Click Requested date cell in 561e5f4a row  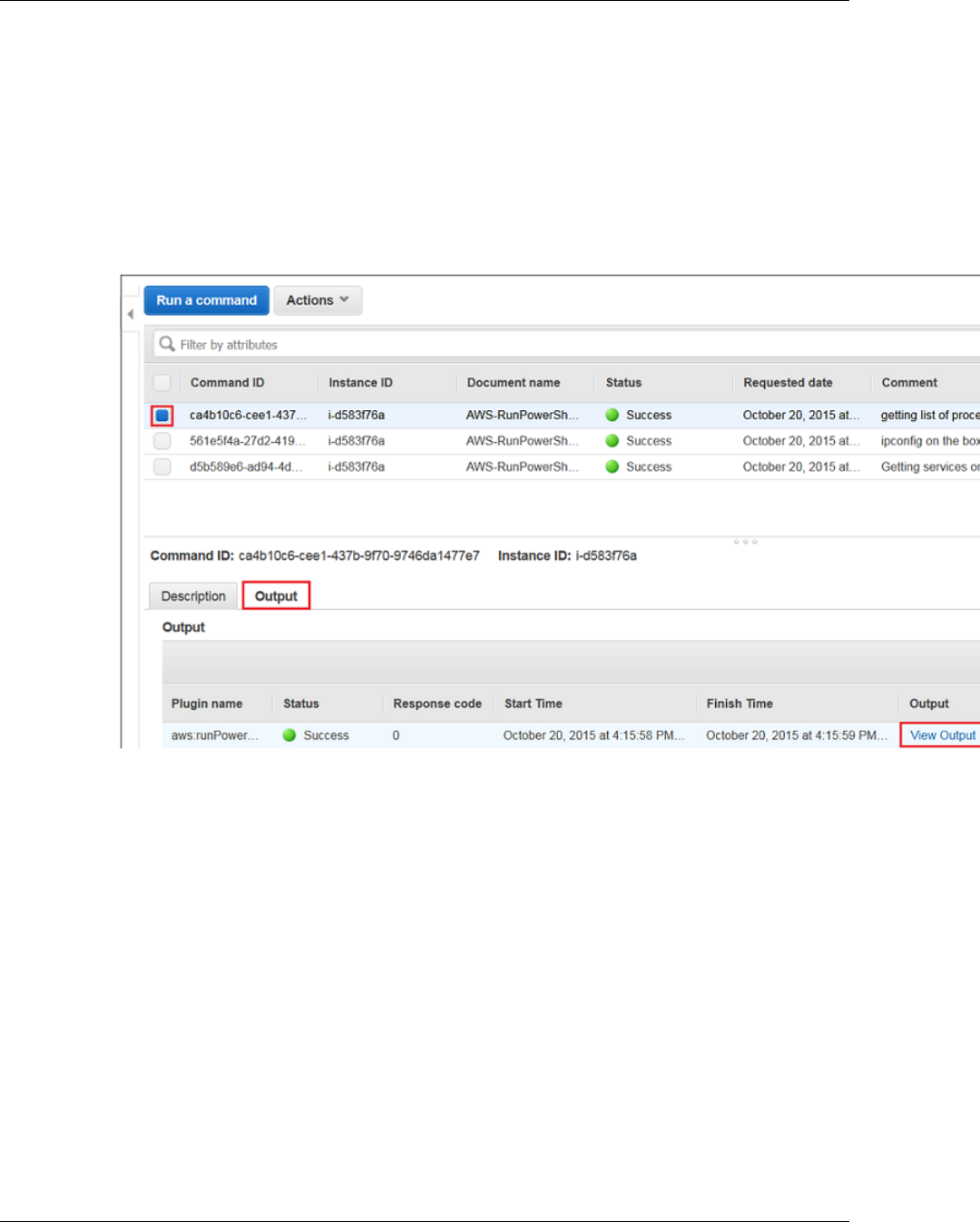coord(801,441)
